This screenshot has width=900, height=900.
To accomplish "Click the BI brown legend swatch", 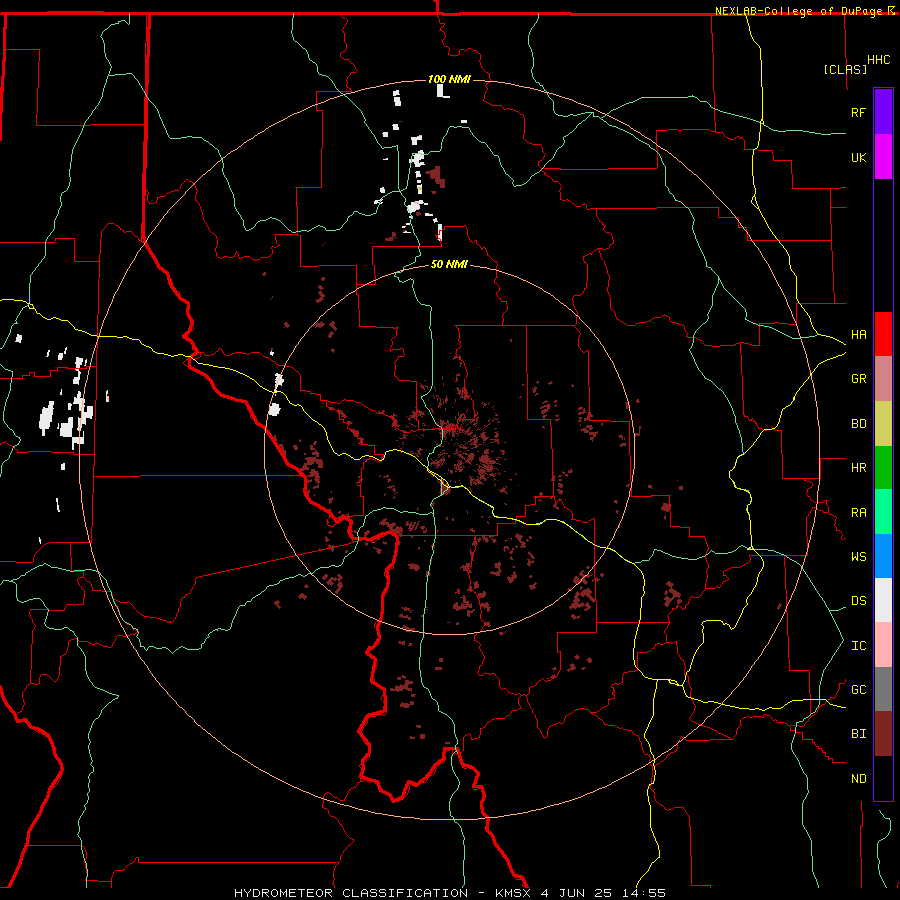I will point(883,734).
